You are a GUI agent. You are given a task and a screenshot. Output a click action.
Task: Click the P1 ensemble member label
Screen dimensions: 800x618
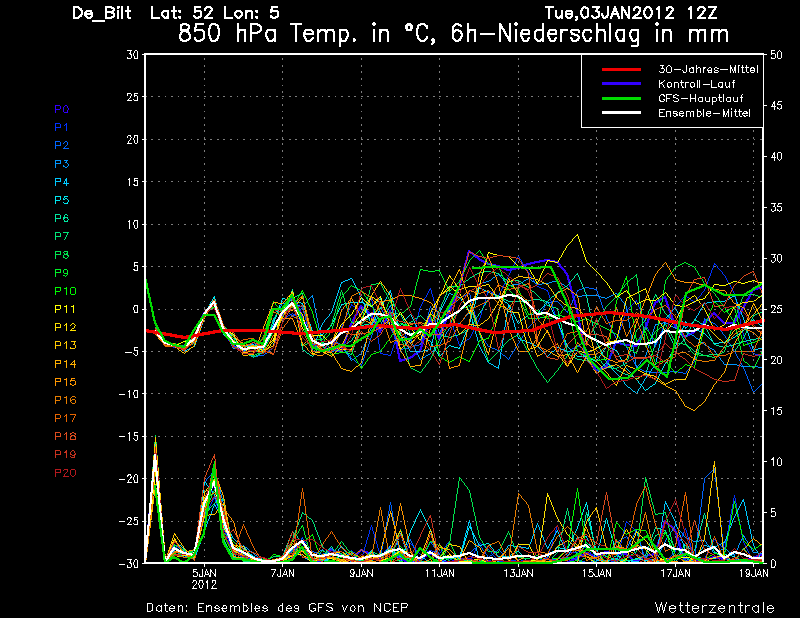[x=61, y=127]
